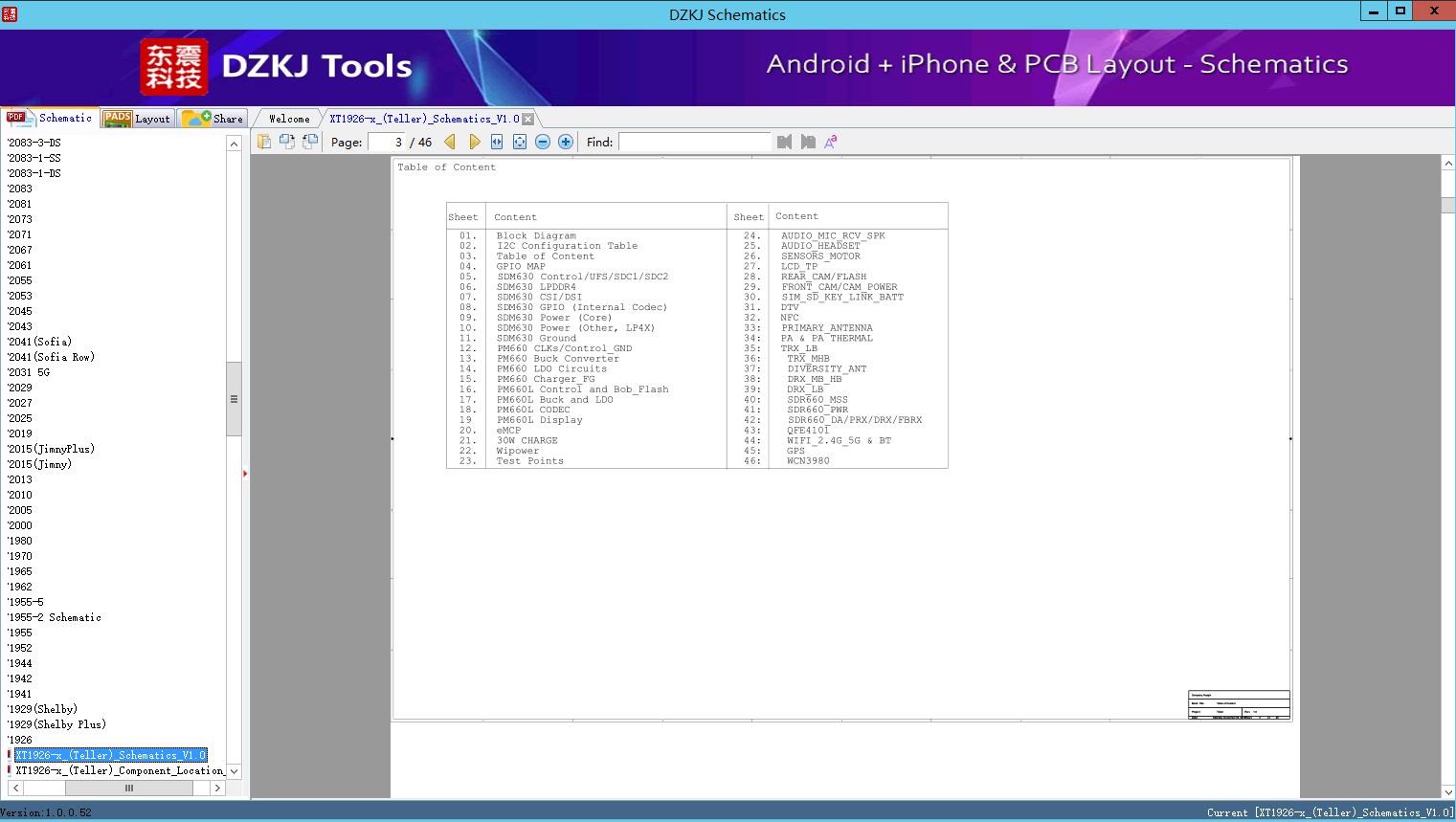Go to the previous page arrow
The height and width of the screenshot is (822, 1456).
[450, 142]
